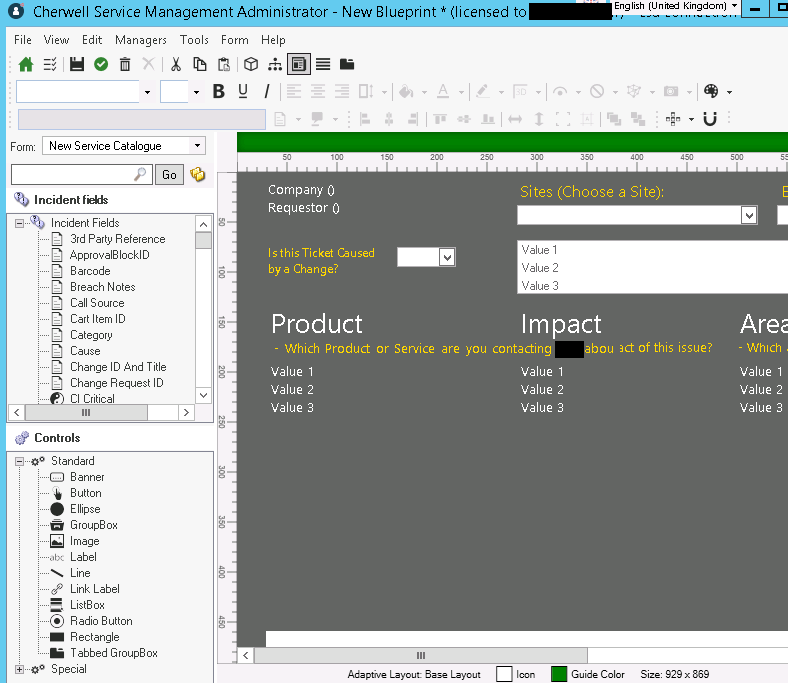Select Radio Button in the Controls list
The width and height of the screenshot is (788, 683).
tap(101, 621)
